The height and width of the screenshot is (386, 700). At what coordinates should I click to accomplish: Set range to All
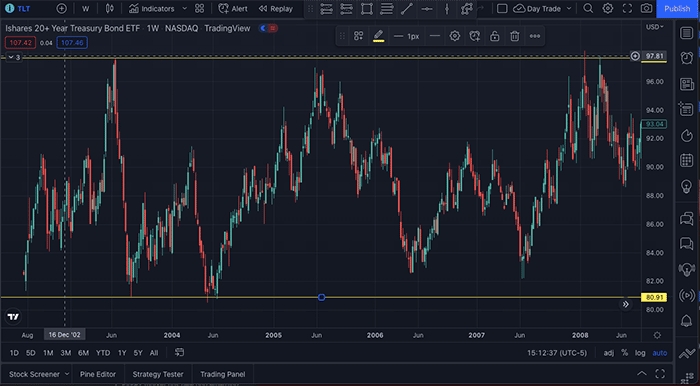point(154,353)
